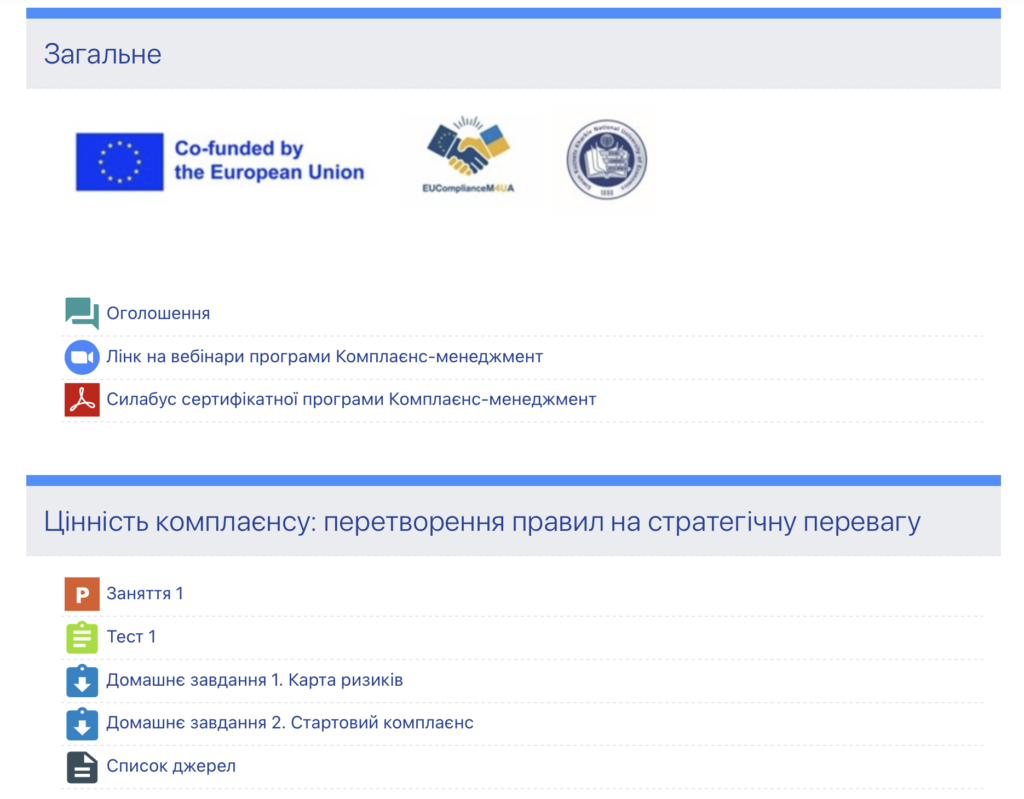Click the green quiz icon for Тест 1
The width and height of the screenshot is (1024, 799).
(82, 637)
